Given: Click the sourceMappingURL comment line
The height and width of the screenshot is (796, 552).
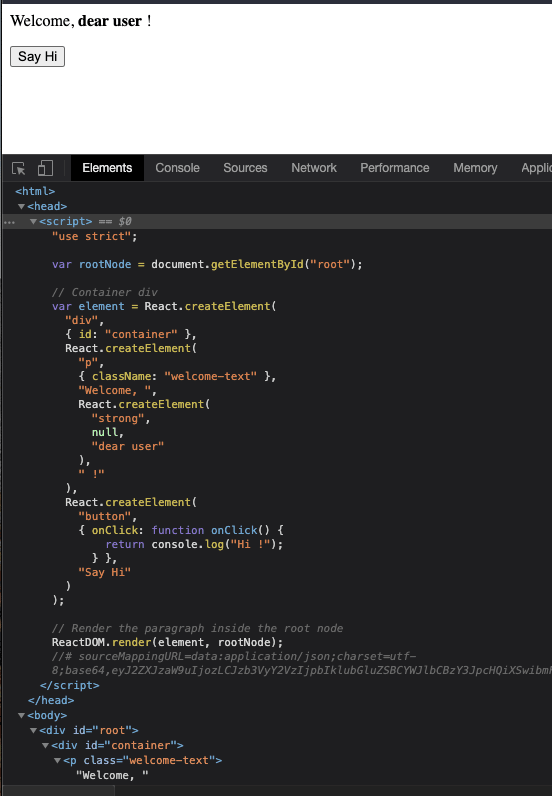Looking at the screenshot, I should pos(302,664).
